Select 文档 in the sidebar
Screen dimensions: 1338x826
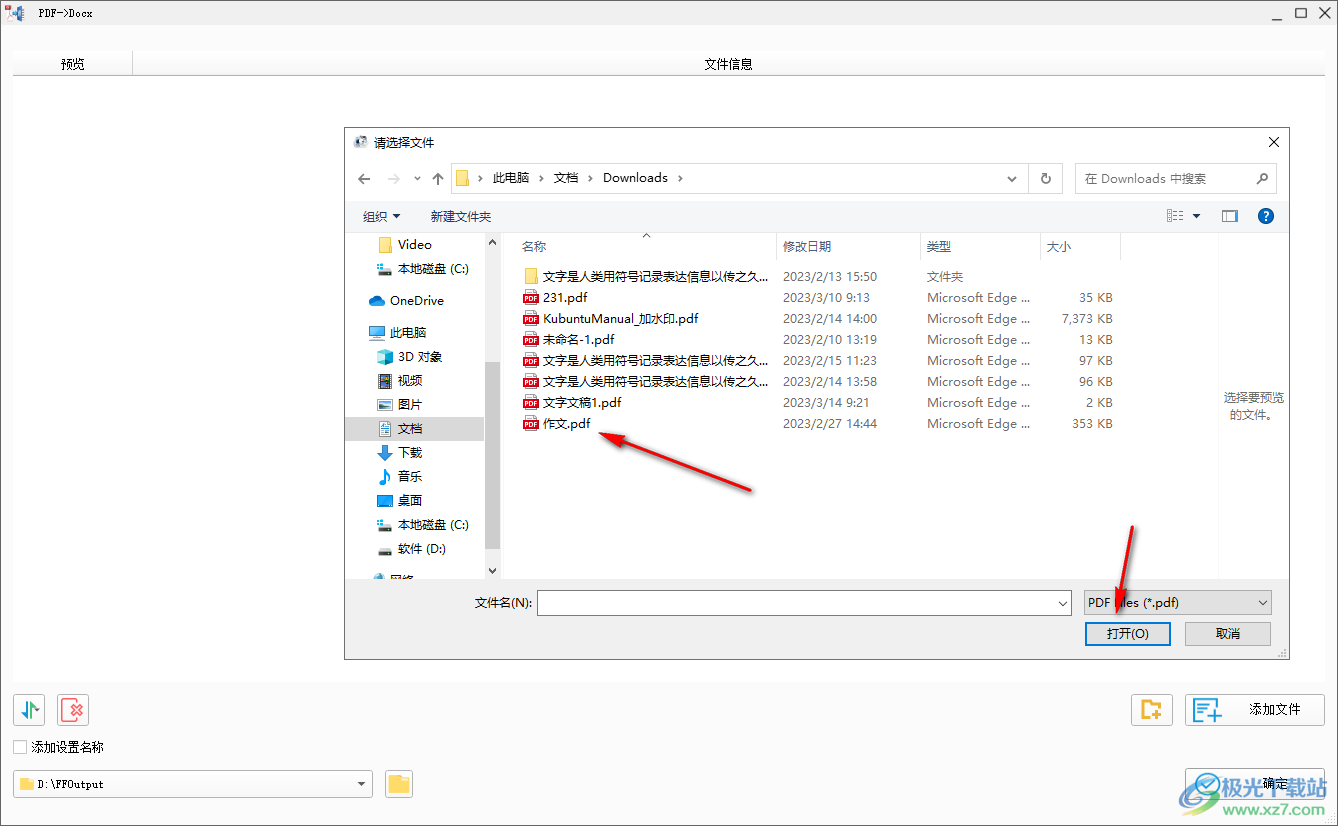(x=415, y=428)
